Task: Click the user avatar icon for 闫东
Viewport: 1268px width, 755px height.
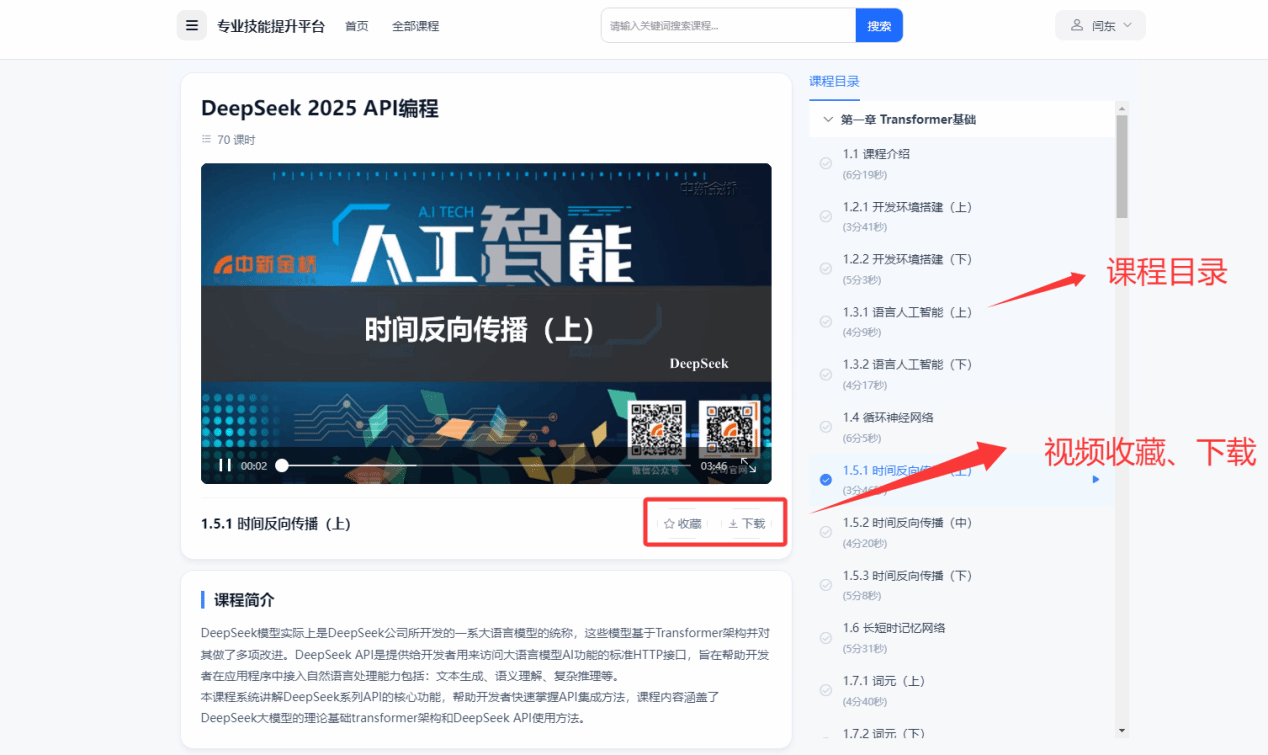Action: [1077, 25]
